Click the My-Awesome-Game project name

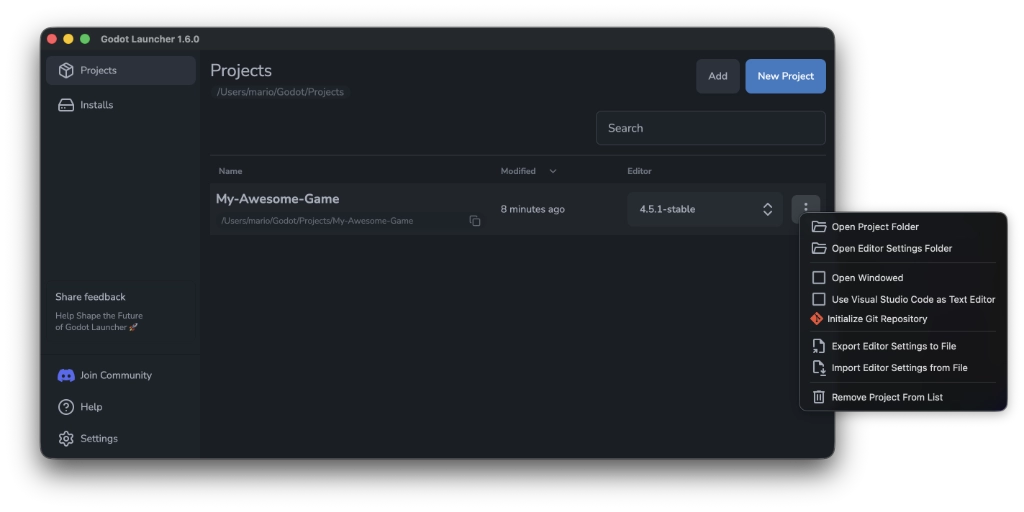click(x=278, y=199)
